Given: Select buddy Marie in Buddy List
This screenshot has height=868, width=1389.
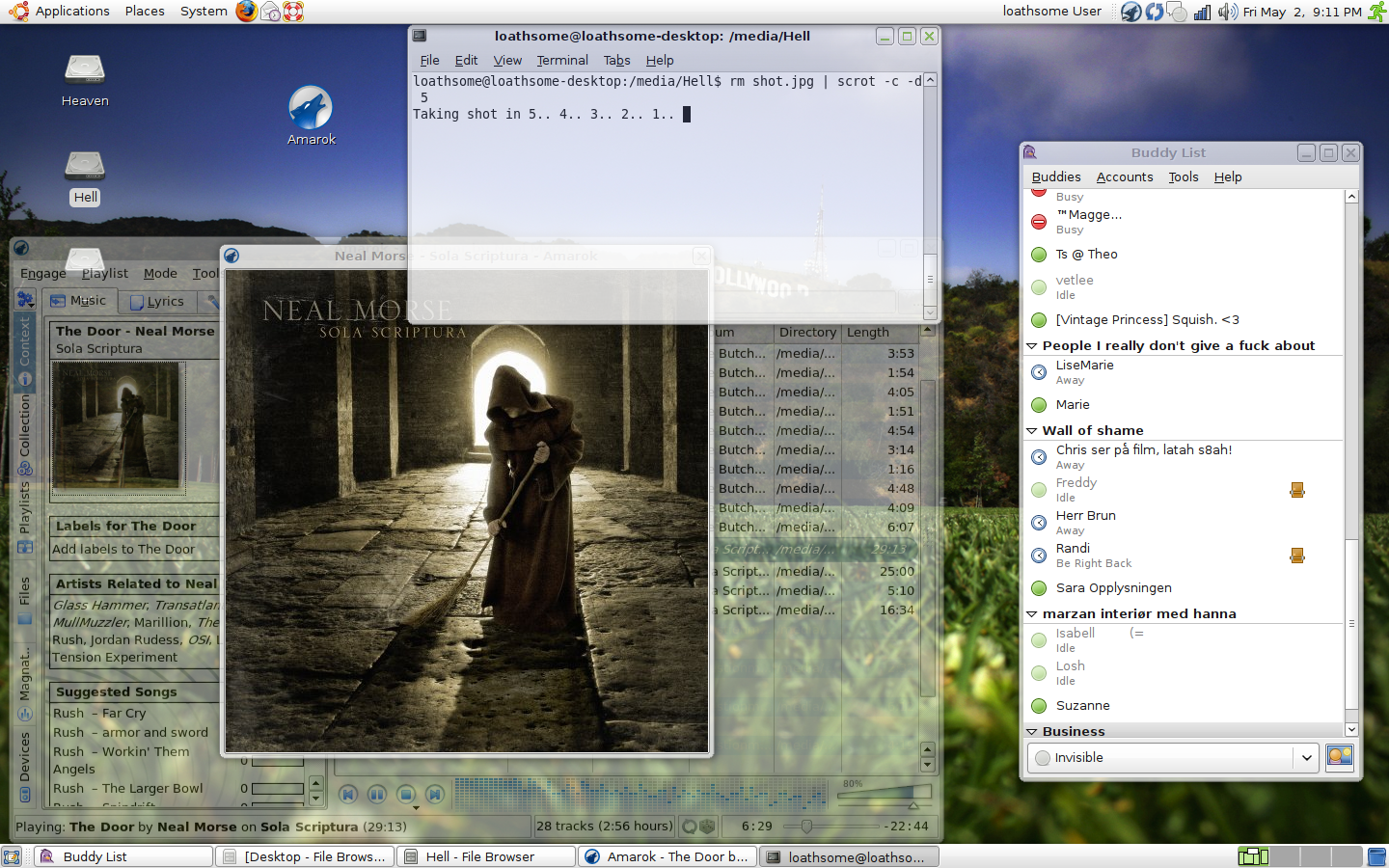Looking at the screenshot, I should [x=1184, y=405].
